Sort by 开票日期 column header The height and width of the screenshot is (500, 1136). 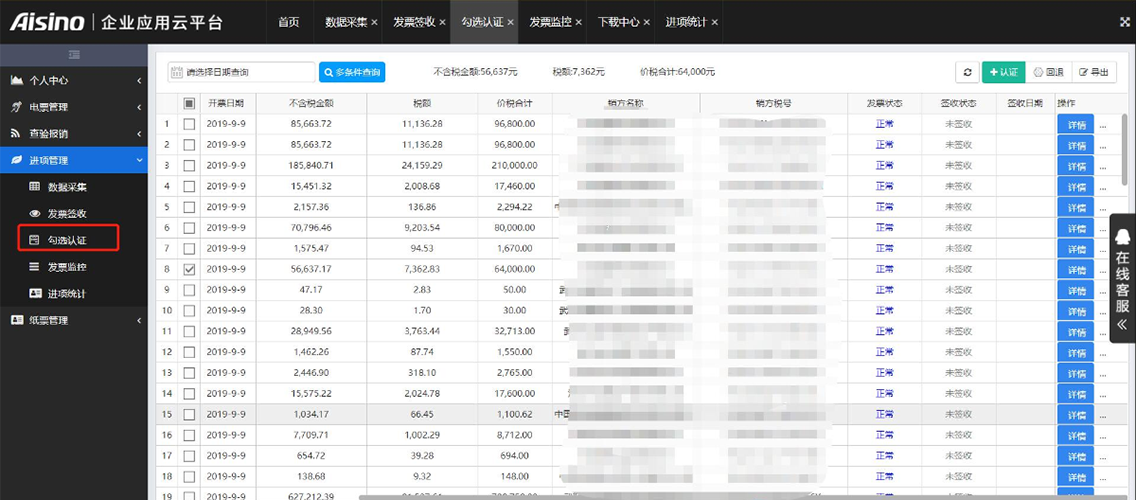tap(227, 104)
